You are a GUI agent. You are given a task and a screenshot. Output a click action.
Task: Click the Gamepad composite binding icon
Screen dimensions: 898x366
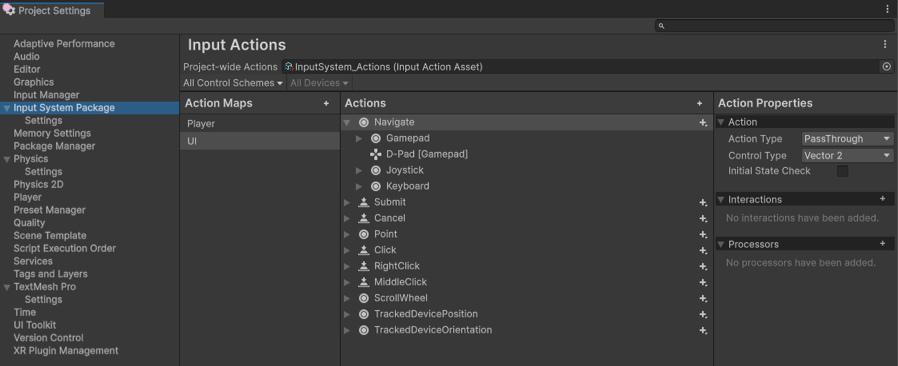click(376, 139)
